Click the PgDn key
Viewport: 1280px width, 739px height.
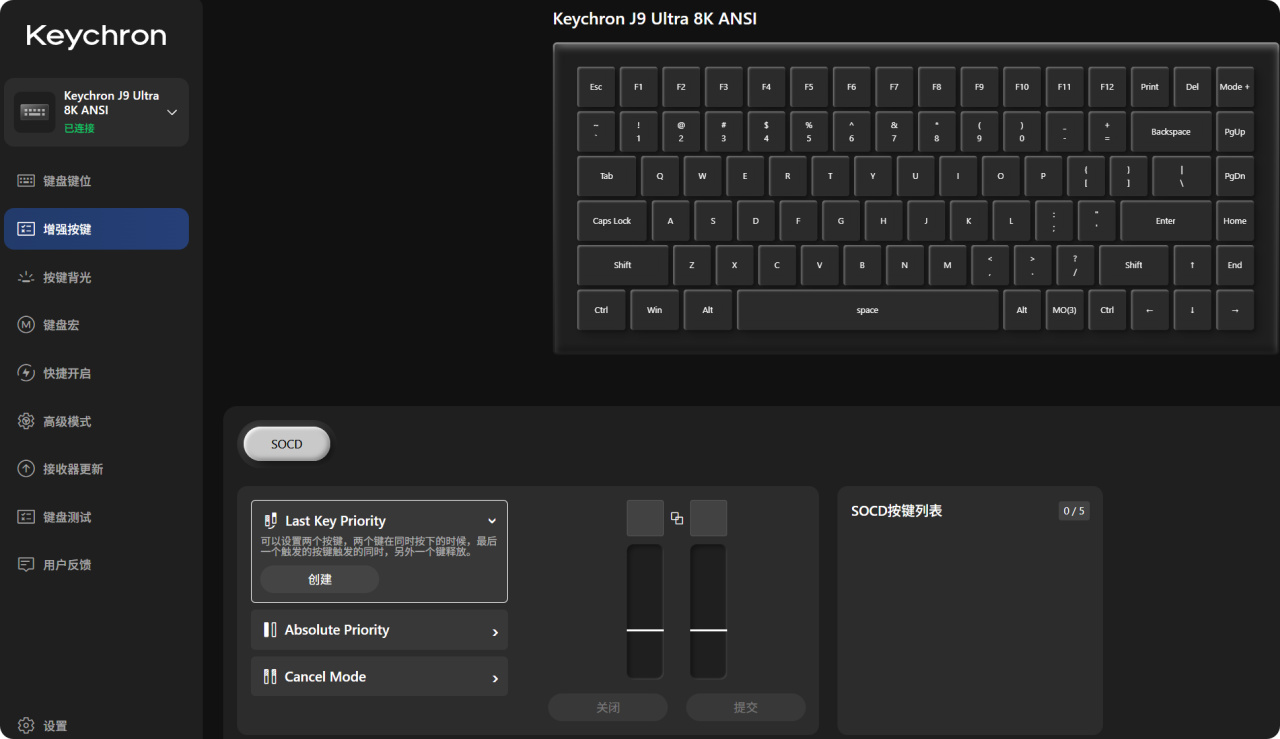coord(1235,176)
